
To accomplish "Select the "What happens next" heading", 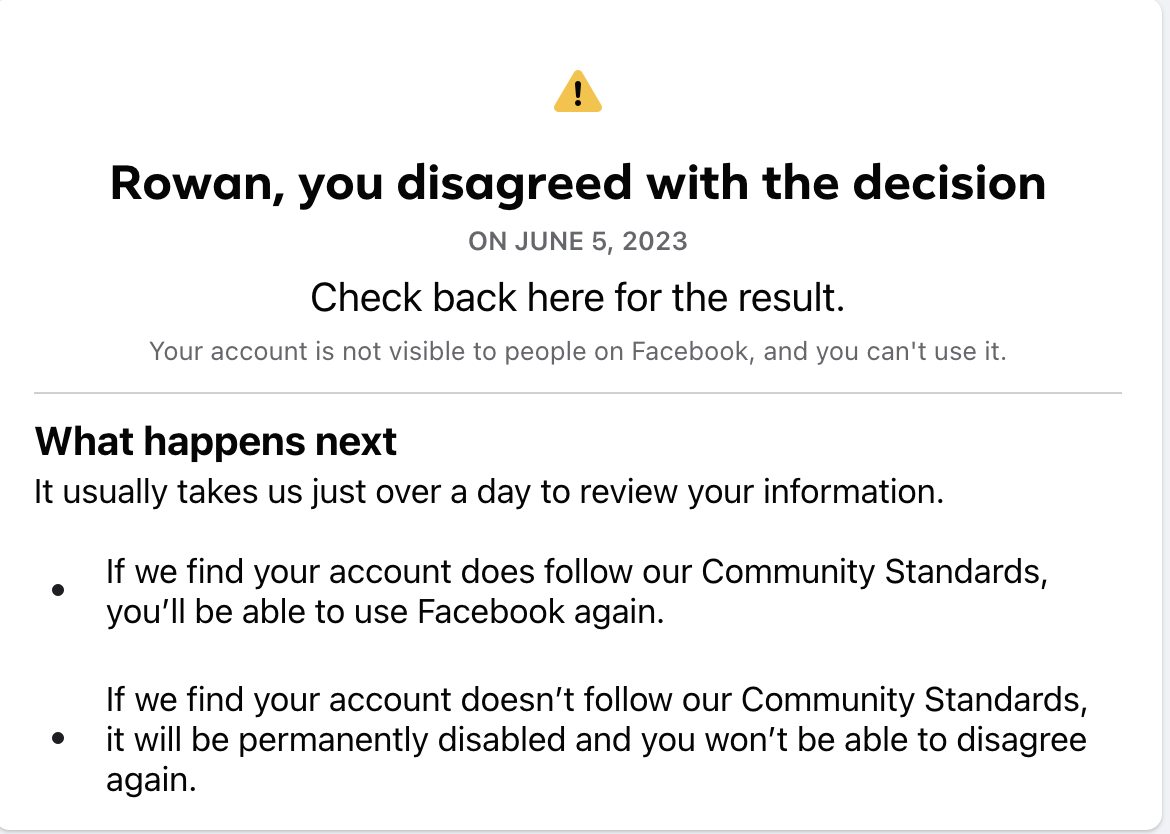I will click(x=216, y=441).
